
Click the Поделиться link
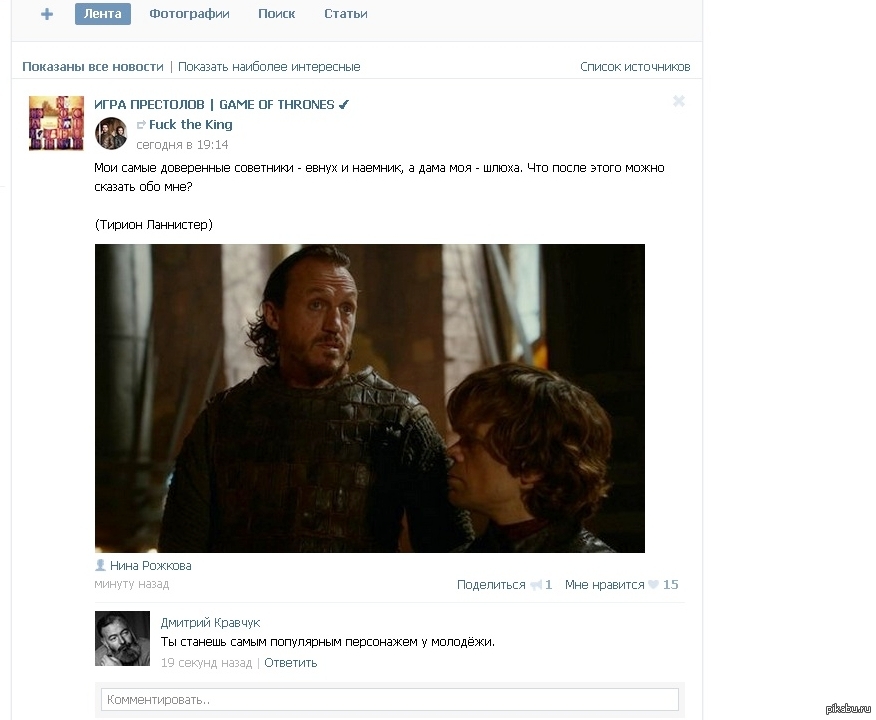491,585
